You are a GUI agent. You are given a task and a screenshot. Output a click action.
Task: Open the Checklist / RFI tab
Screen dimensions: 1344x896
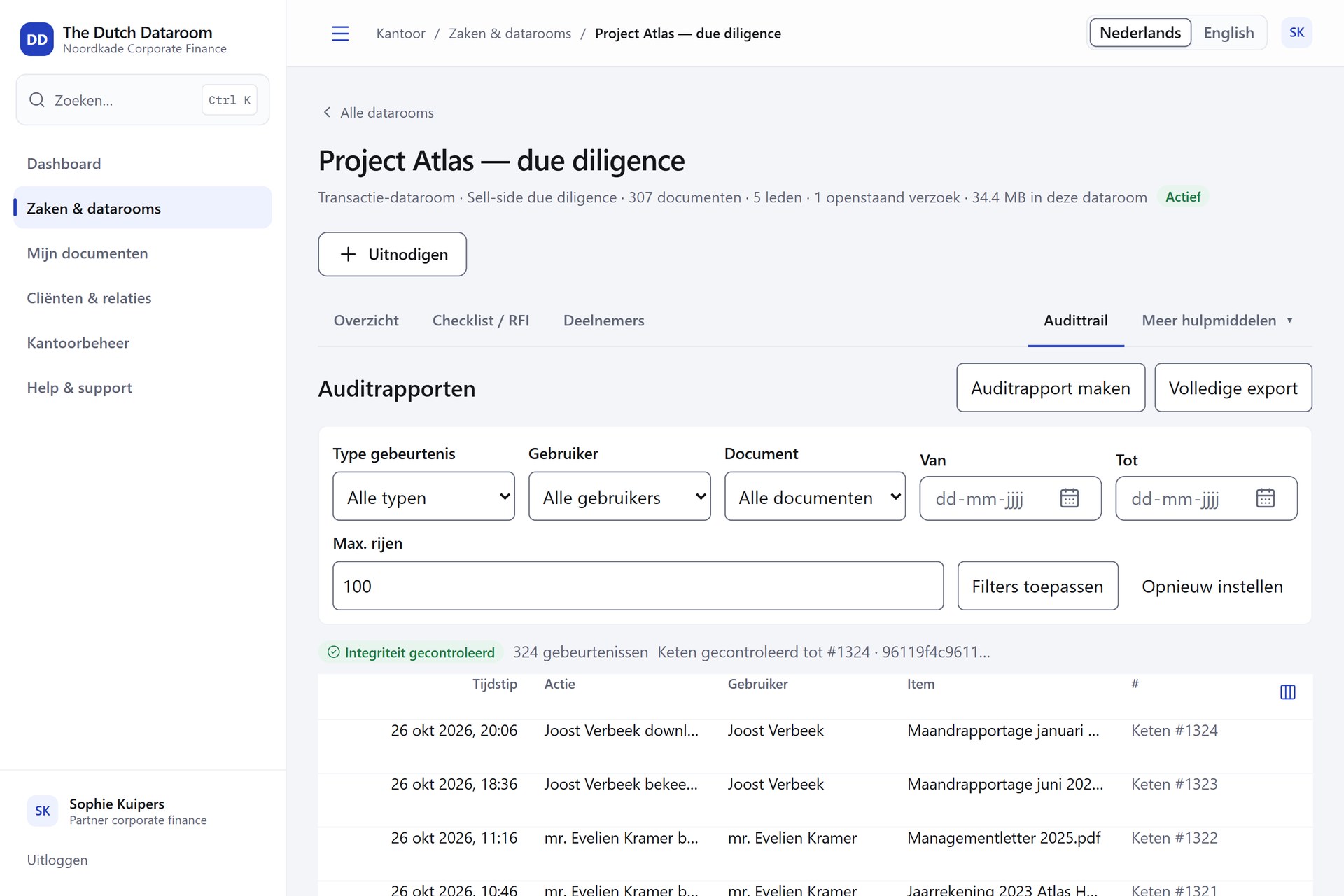(481, 321)
